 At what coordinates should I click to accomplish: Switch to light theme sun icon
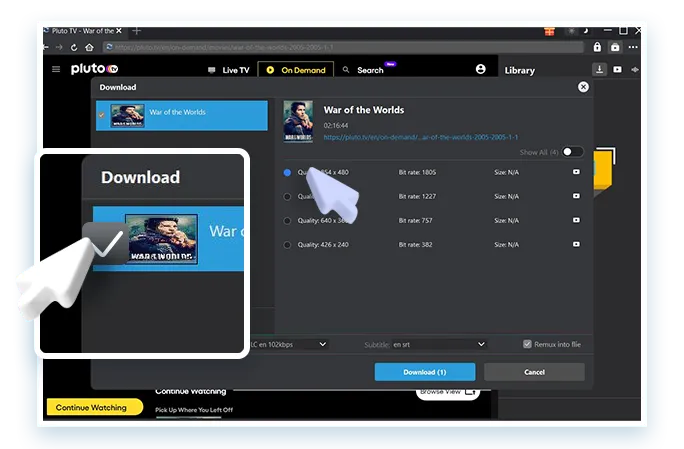[571, 31]
